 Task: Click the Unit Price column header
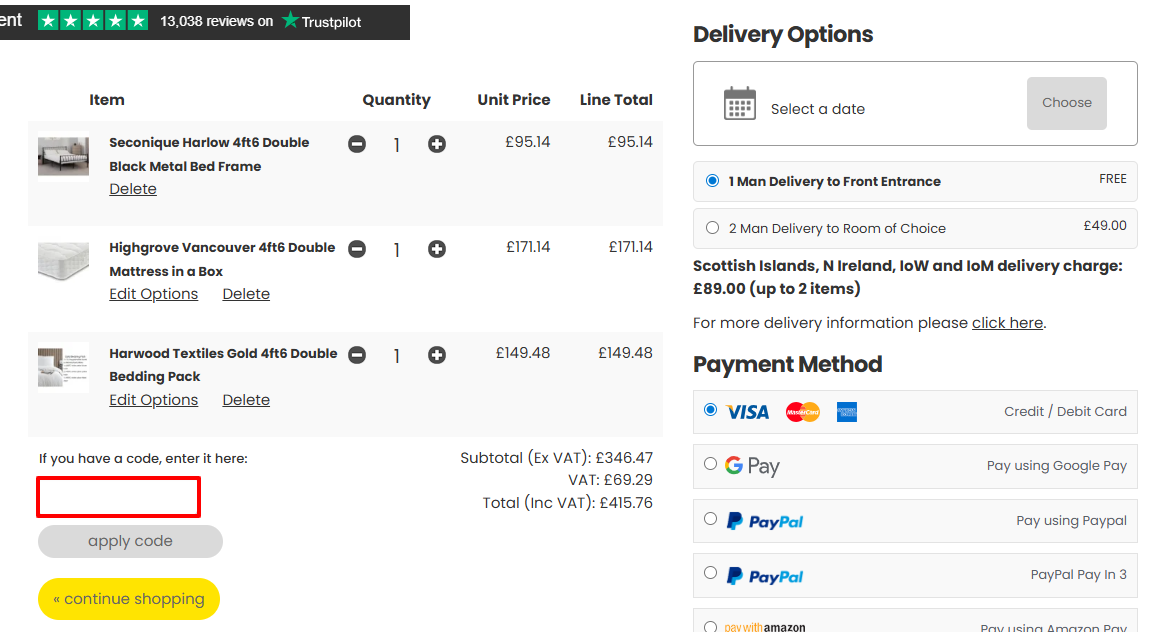point(513,100)
